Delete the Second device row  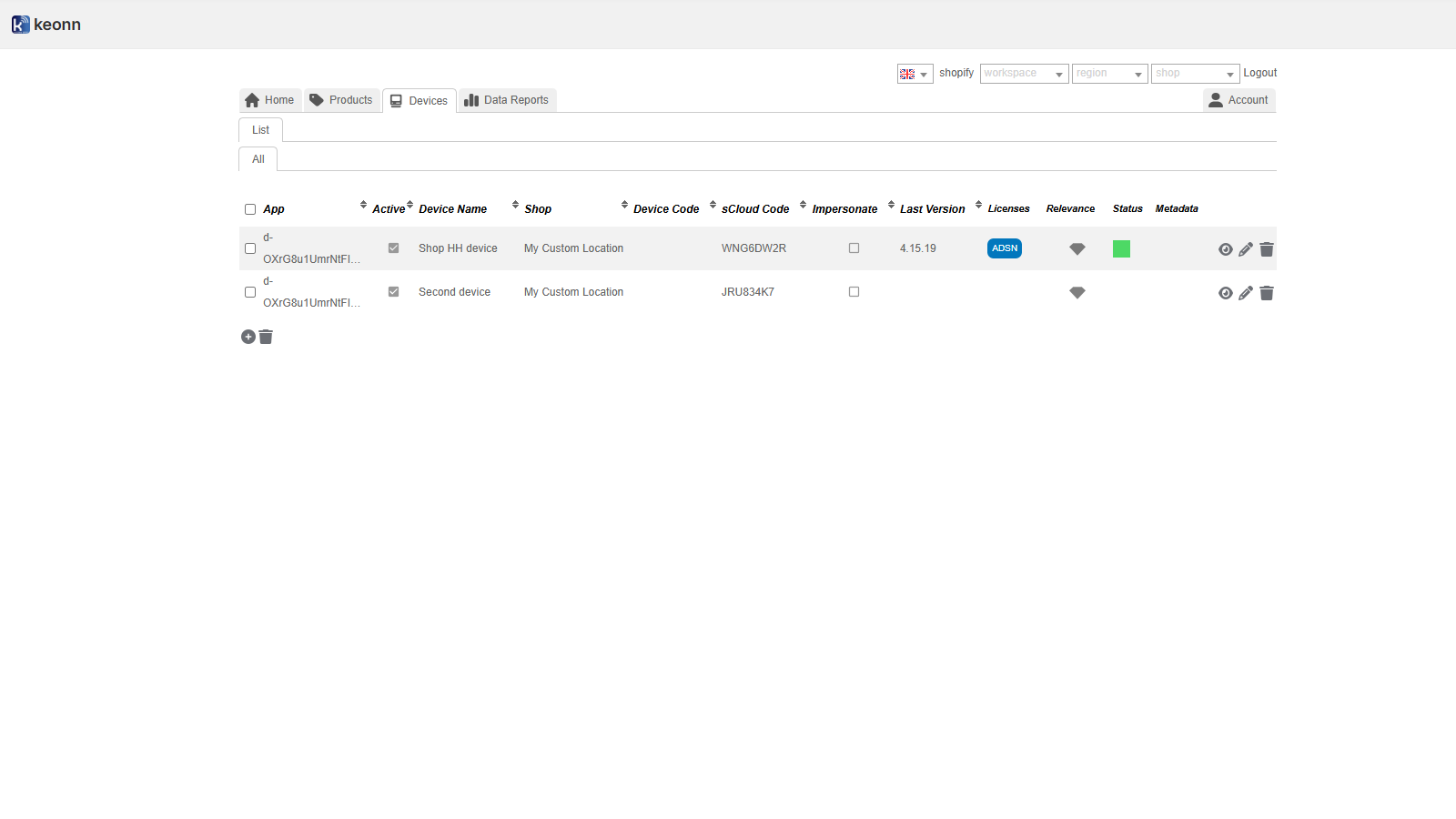click(x=1267, y=293)
